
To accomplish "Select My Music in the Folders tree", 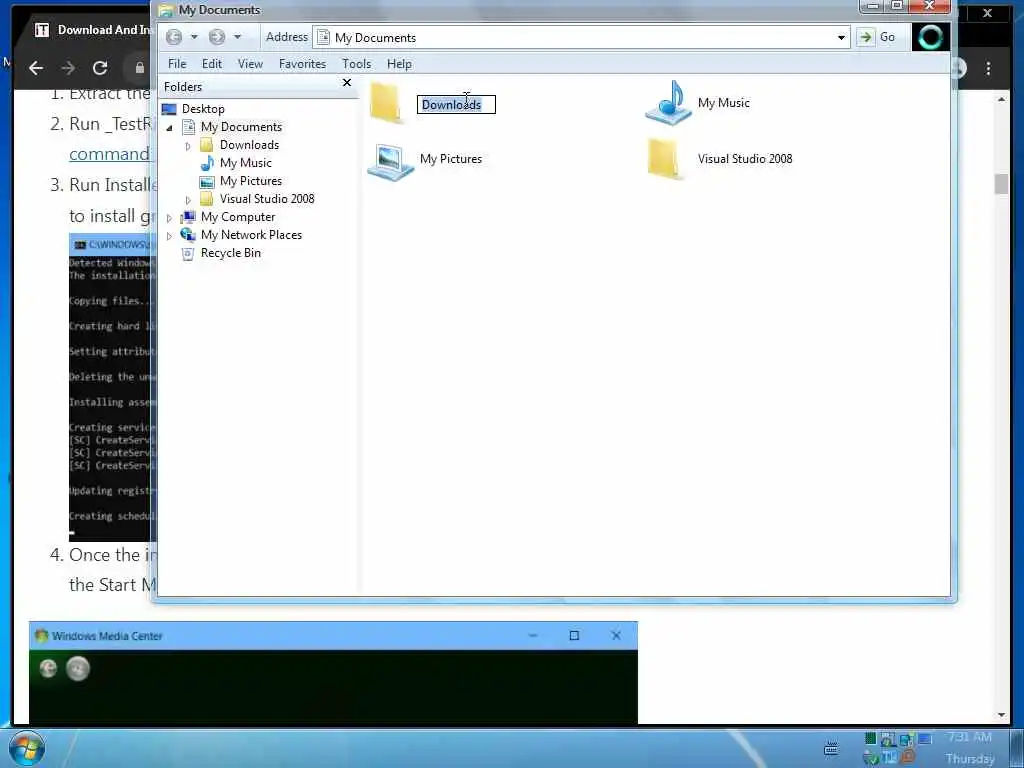I will pos(246,163).
